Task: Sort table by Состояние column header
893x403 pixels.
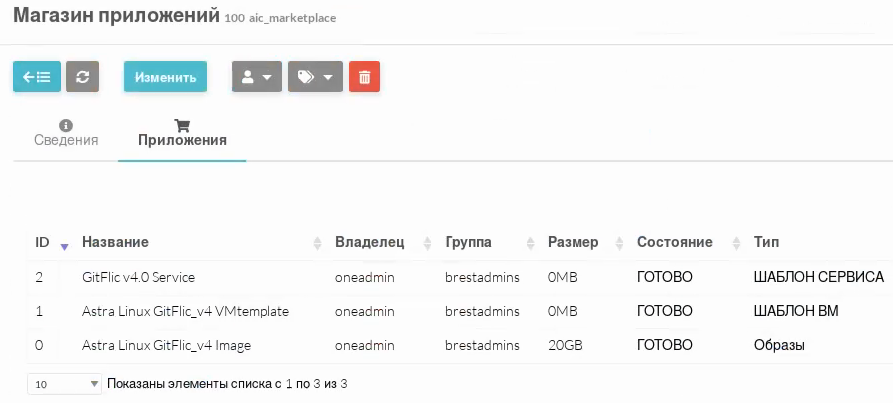Action: (674, 243)
